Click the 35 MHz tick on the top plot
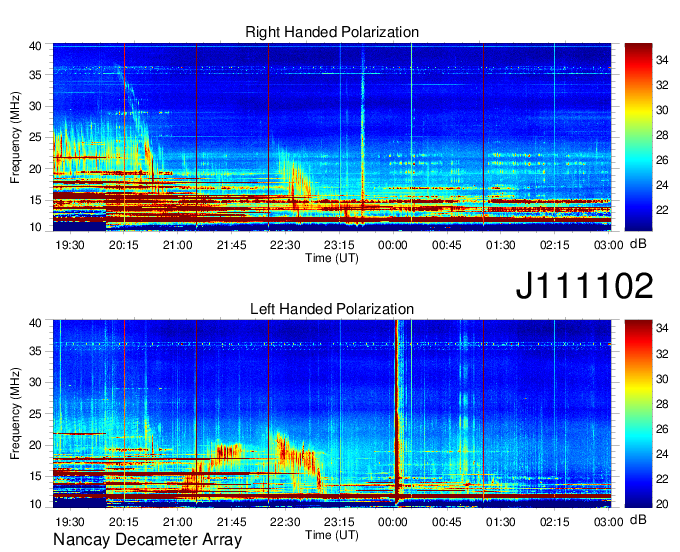The image size is (680, 552). (35, 75)
